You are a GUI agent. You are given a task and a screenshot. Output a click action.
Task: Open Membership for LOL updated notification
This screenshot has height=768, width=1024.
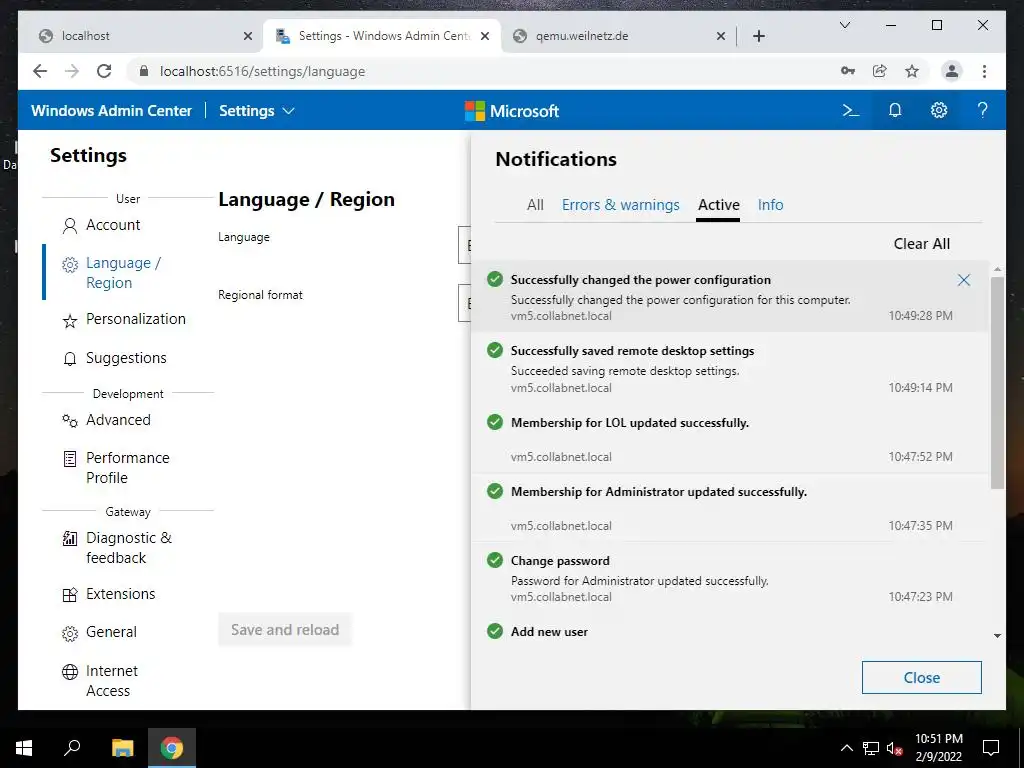[x=729, y=439]
